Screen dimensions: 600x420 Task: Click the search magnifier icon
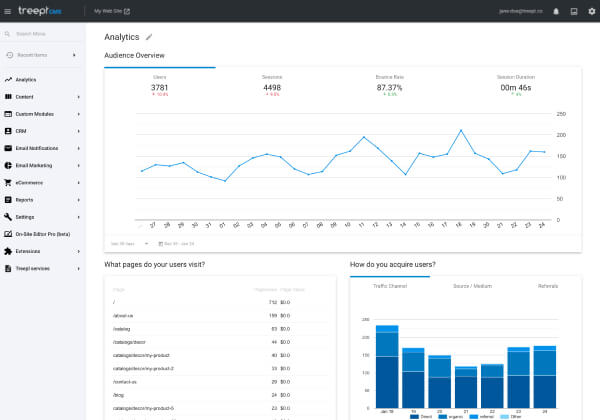(x=7, y=34)
